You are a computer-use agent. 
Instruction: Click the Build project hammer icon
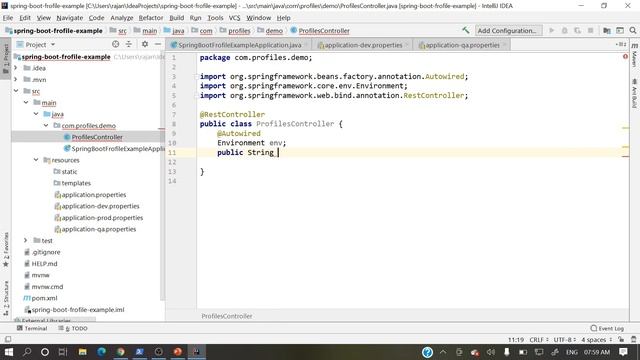pyautogui.click(x=465, y=30)
